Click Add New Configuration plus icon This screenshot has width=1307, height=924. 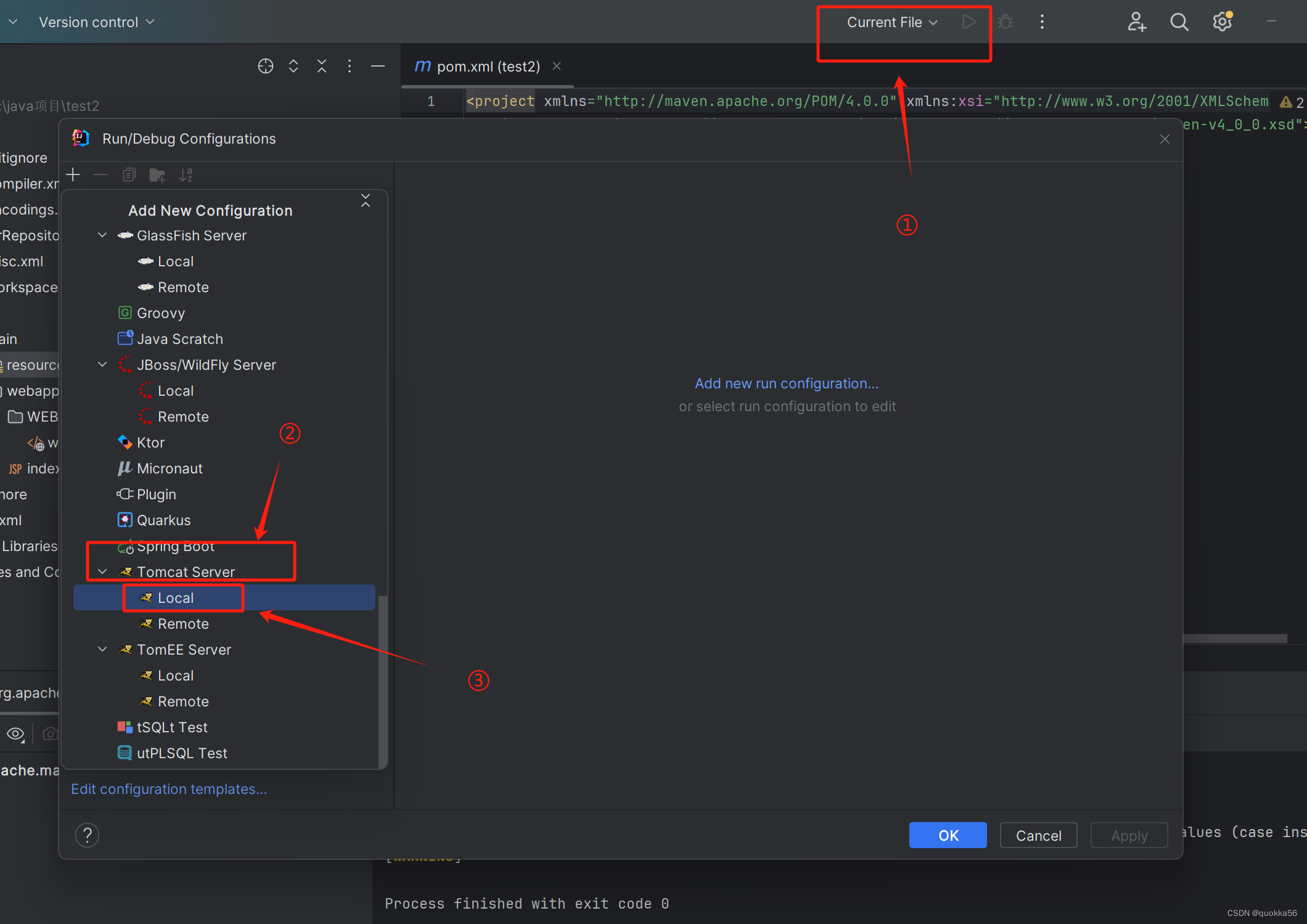tap(73, 175)
